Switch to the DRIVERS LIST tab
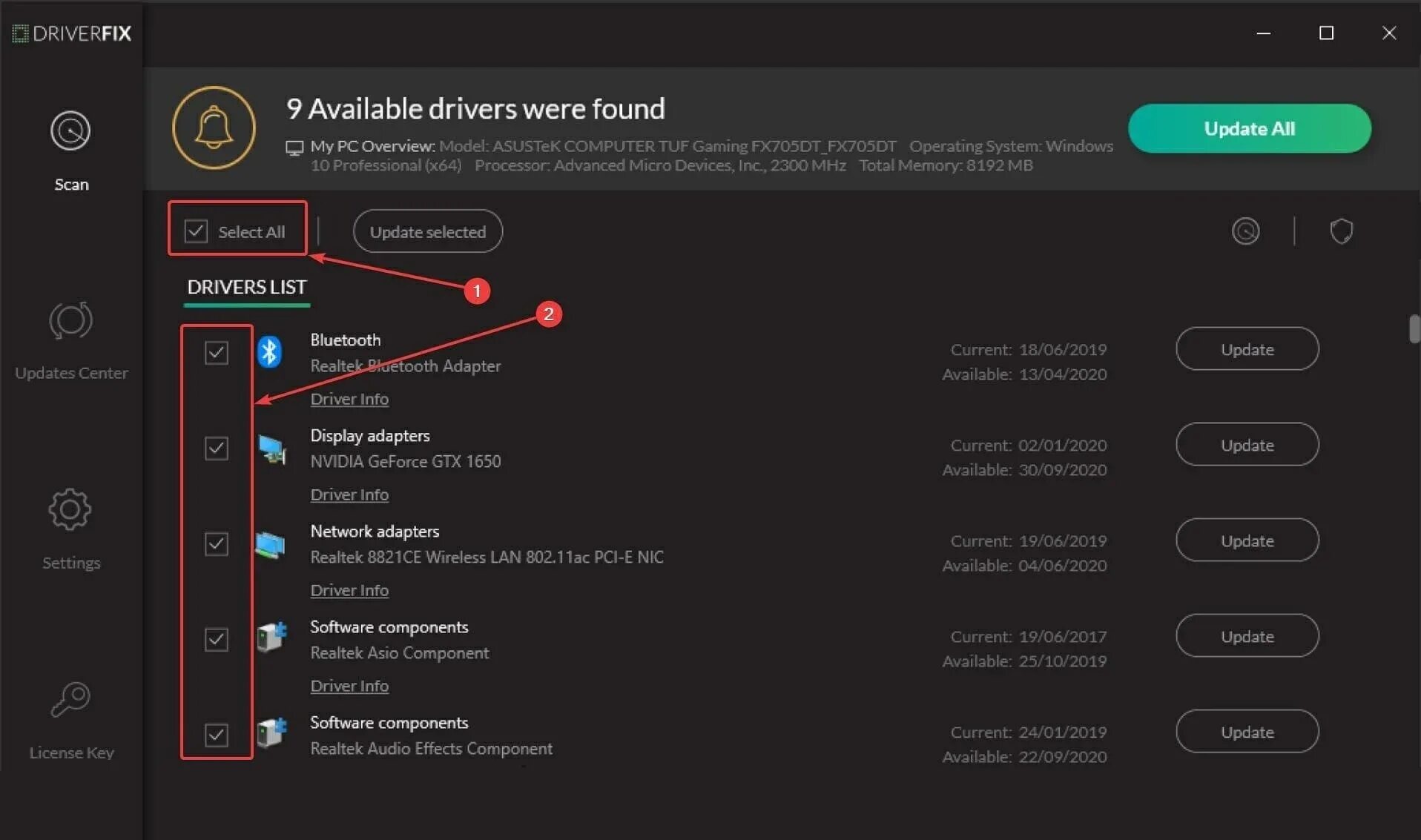1421x840 pixels. click(246, 287)
